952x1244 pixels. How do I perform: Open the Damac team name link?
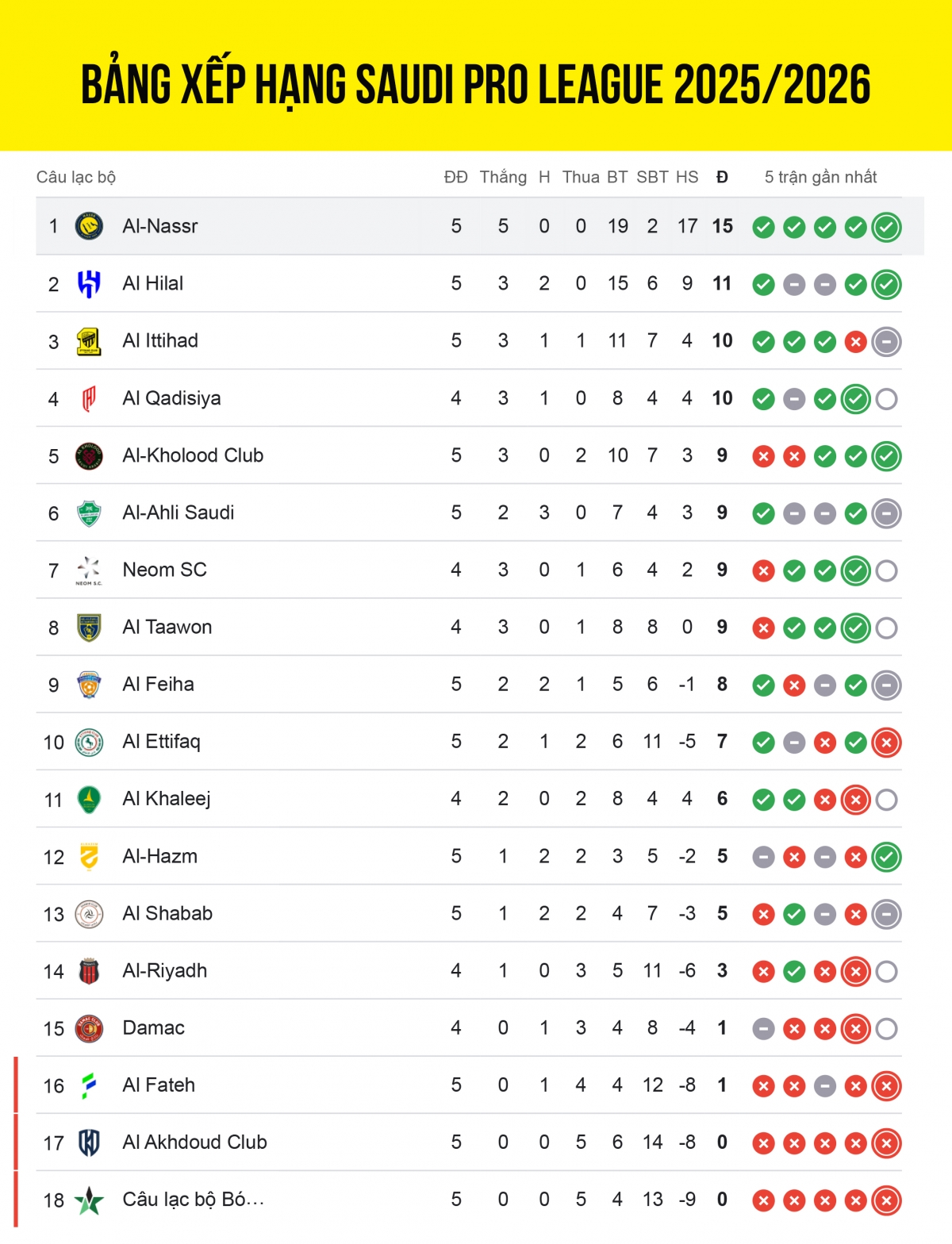coord(153,1028)
